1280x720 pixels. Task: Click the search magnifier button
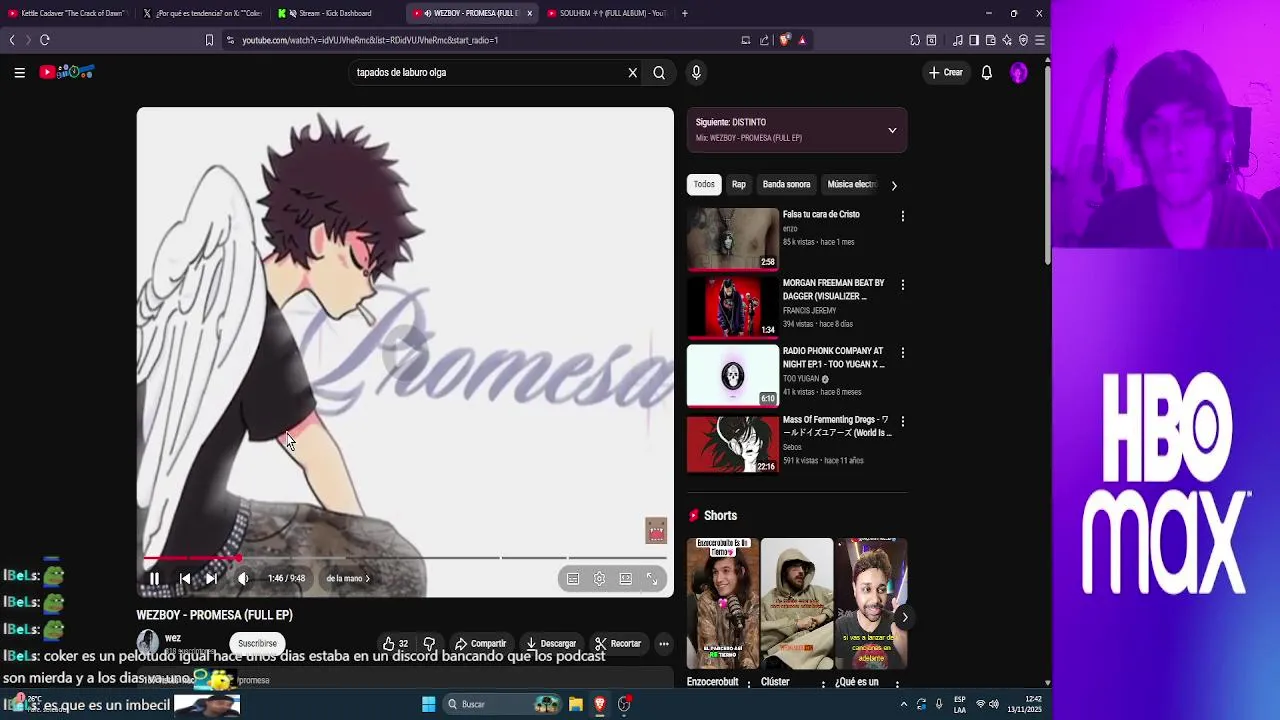(x=659, y=72)
